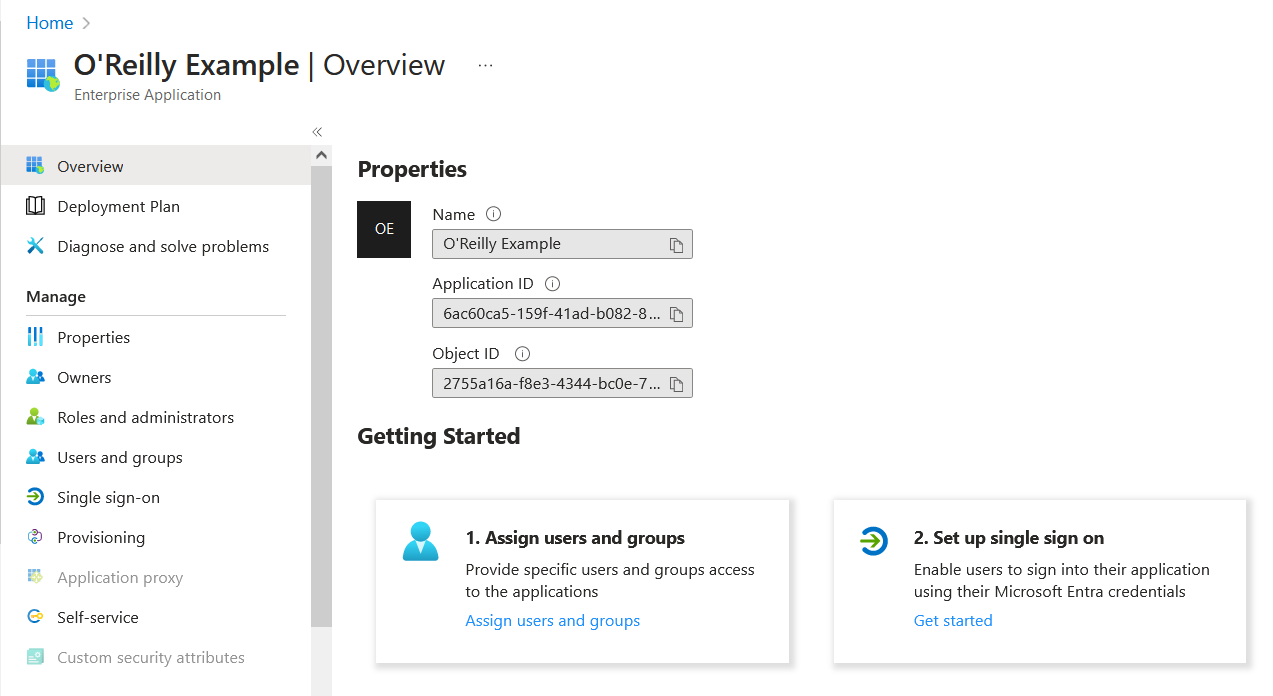Click the Object ID text field
The image size is (1273, 696).
pyautogui.click(x=562, y=383)
